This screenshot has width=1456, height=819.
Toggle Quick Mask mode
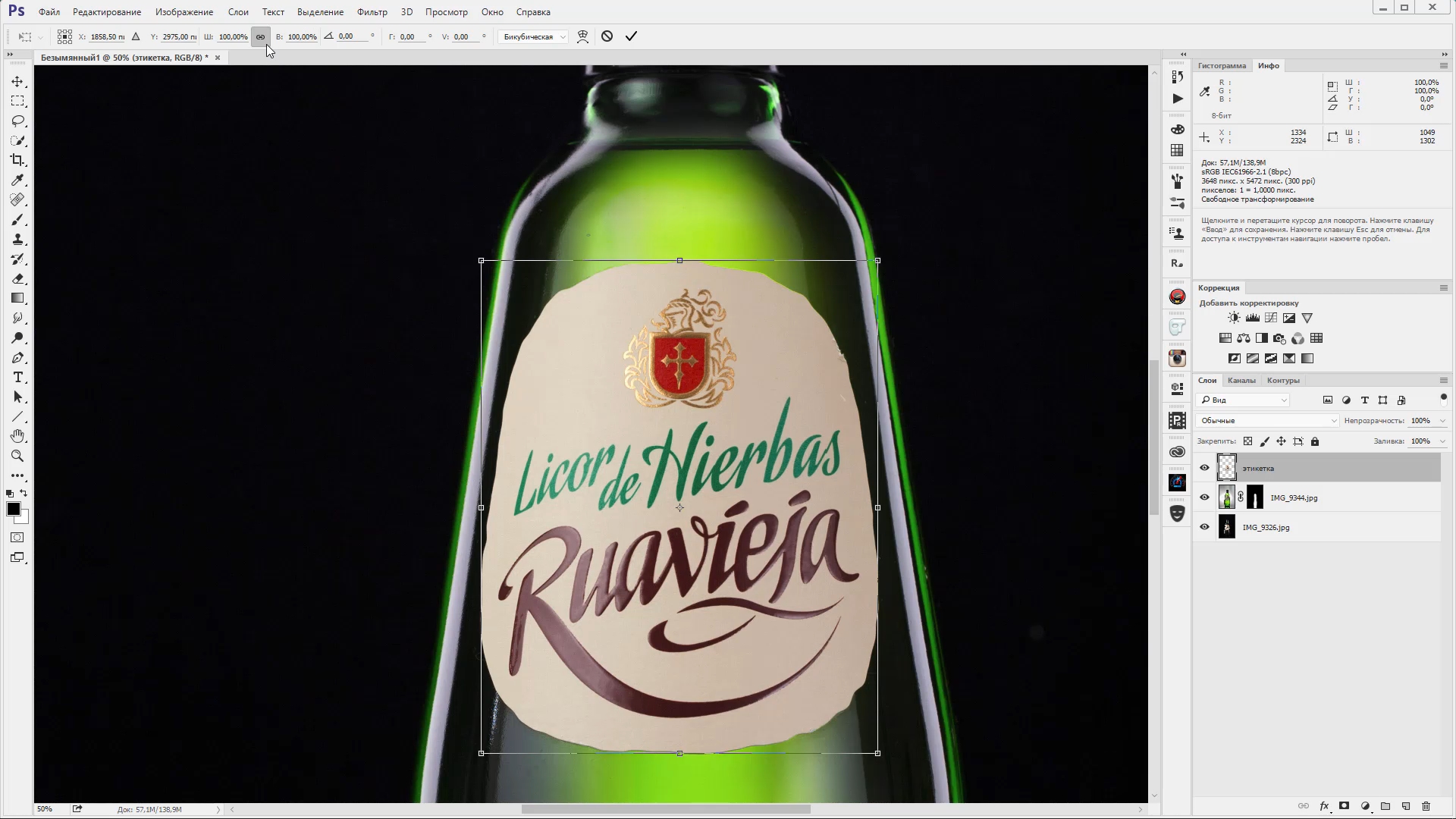point(17,538)
